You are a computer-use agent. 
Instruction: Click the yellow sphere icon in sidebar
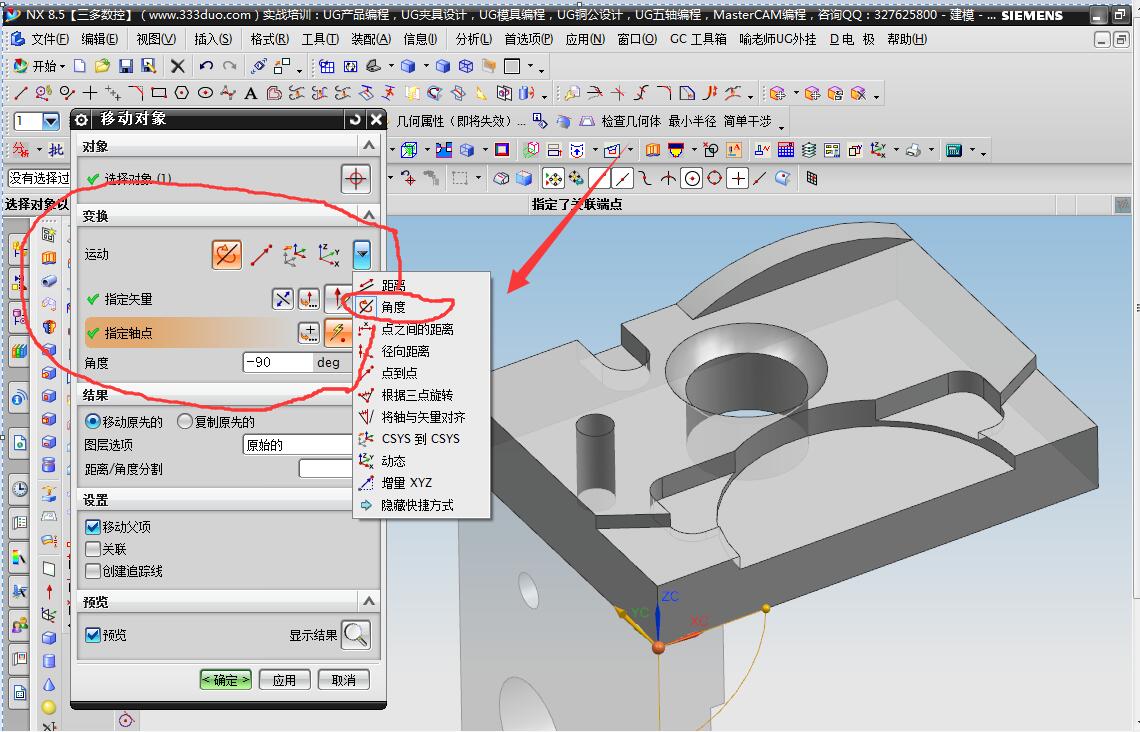tap(49, 707)
